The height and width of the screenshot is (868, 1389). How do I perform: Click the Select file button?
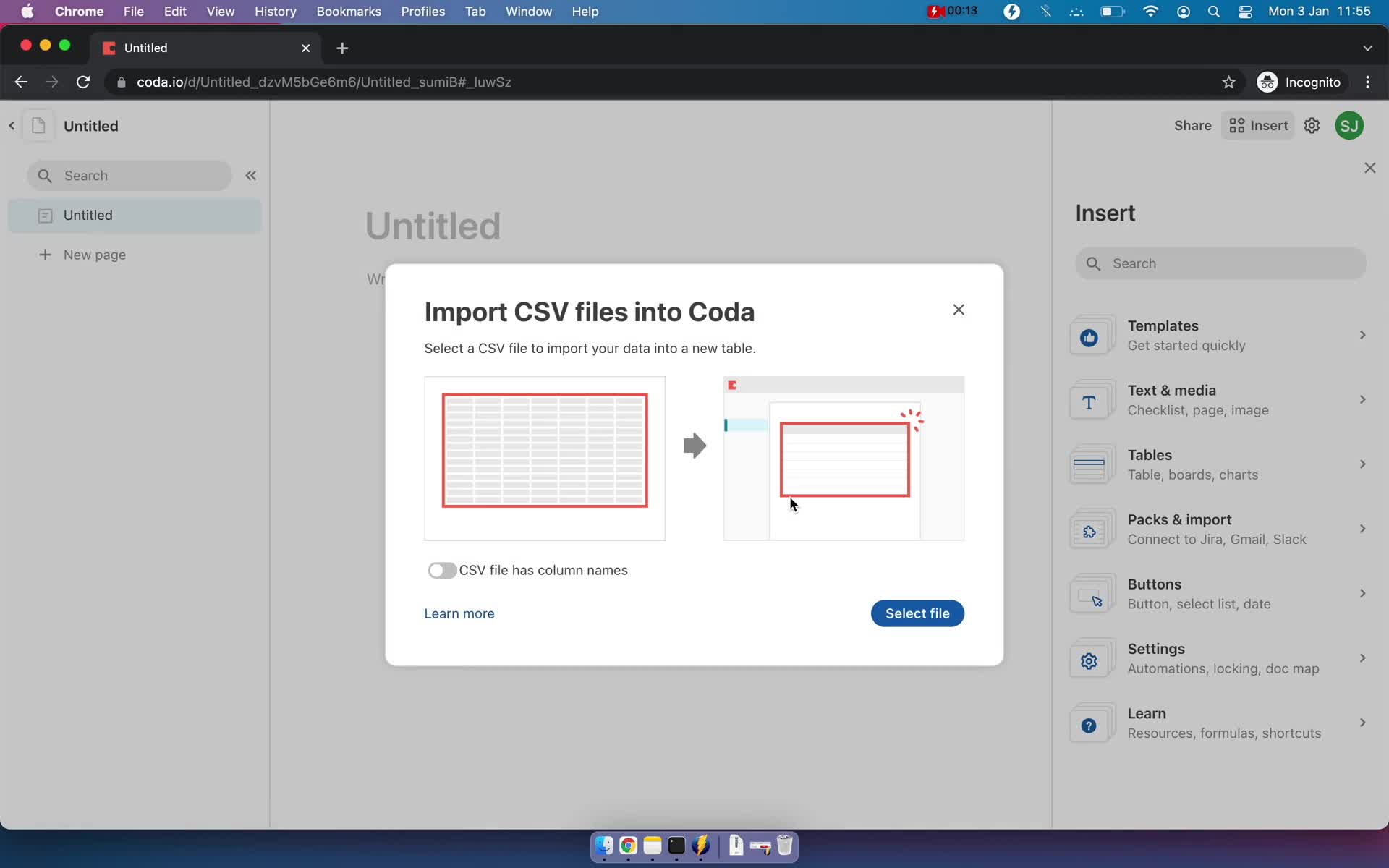[x=917, y=613]
